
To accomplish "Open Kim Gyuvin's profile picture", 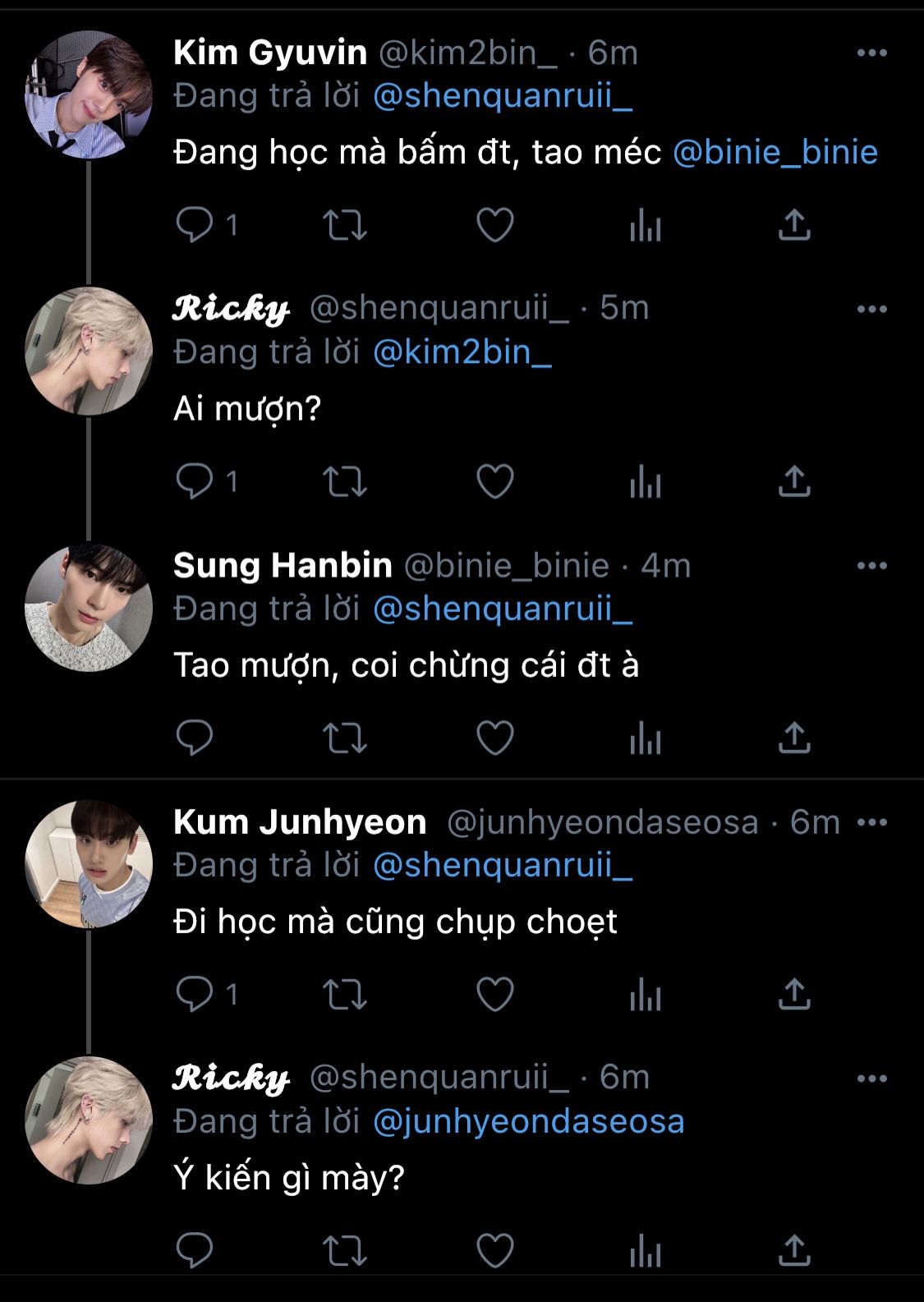I will click(x=89, y=94).
